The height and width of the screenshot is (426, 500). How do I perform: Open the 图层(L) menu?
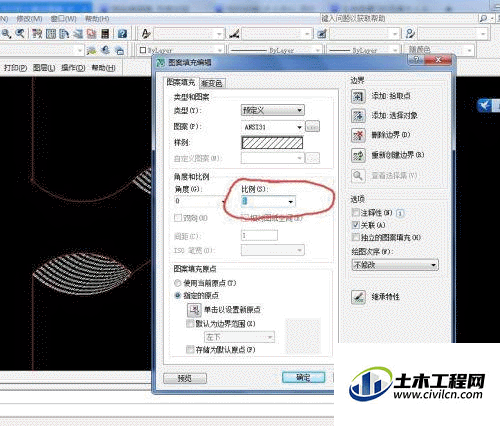tap(44, 68)
